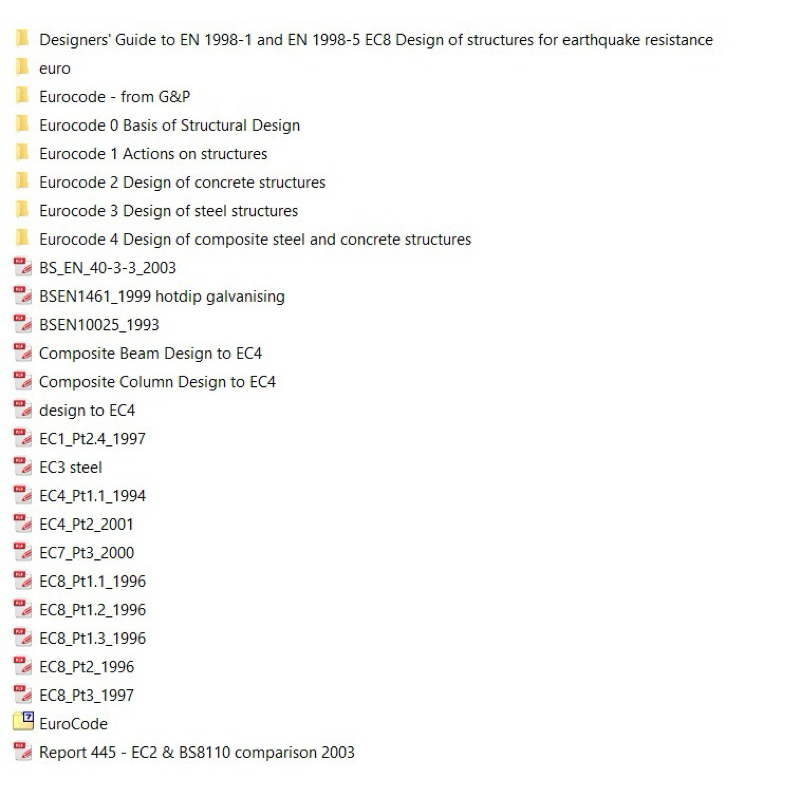Click 'Composite Column Design to EC4' file name
The width and height of the screenshot is (800, 800).
click(x=157, y=382)
